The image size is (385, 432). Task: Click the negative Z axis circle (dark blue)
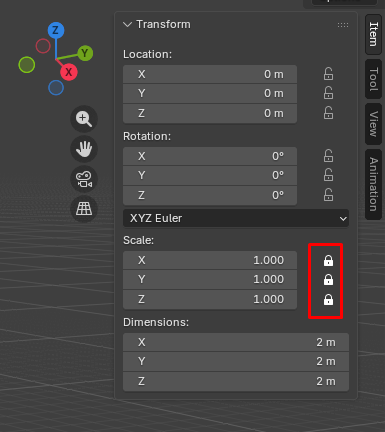[x=56, y=88]
